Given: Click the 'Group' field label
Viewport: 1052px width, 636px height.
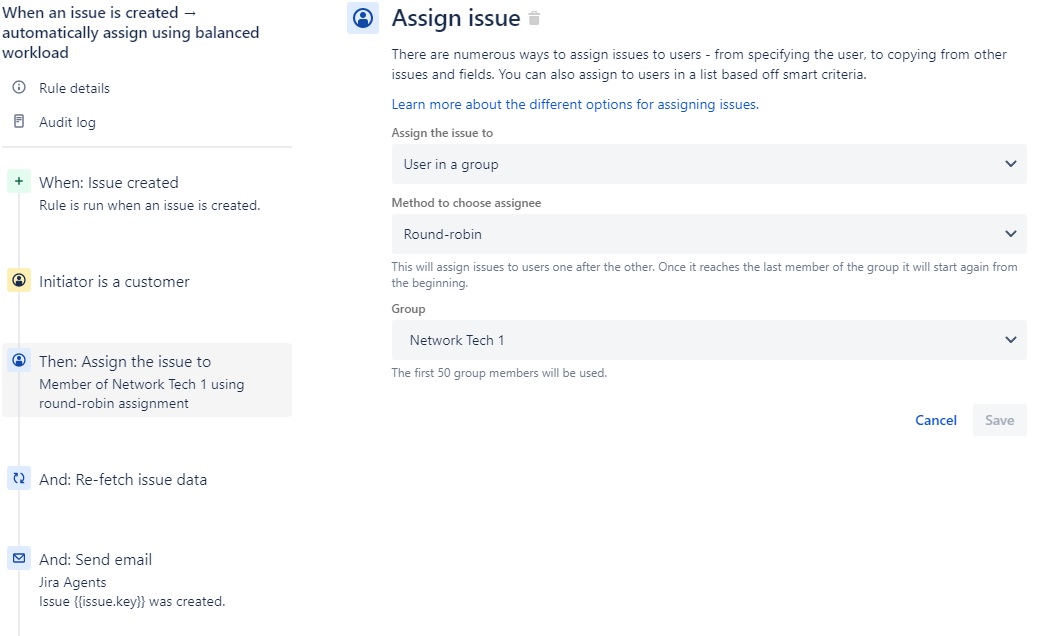Looking at the screenshot, I should 409,309.
